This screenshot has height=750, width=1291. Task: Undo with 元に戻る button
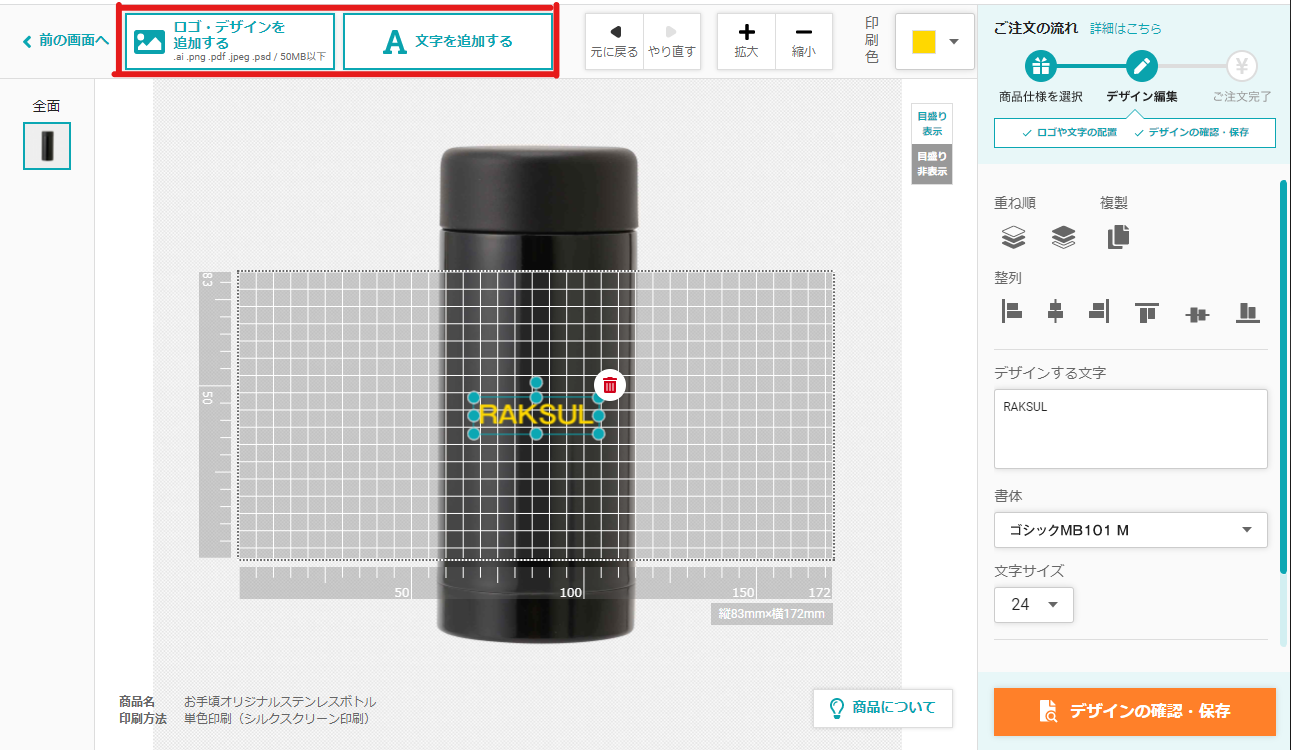(614, 42)
